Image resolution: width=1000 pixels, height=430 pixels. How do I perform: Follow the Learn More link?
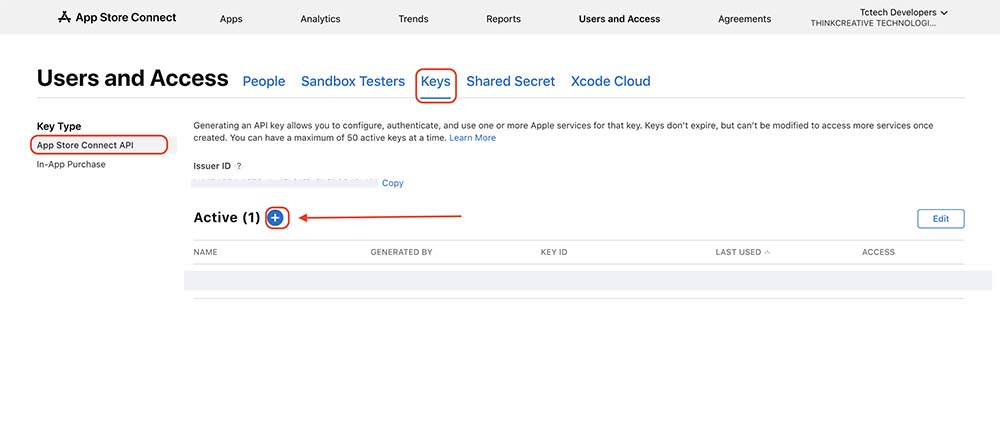(473, 138)
